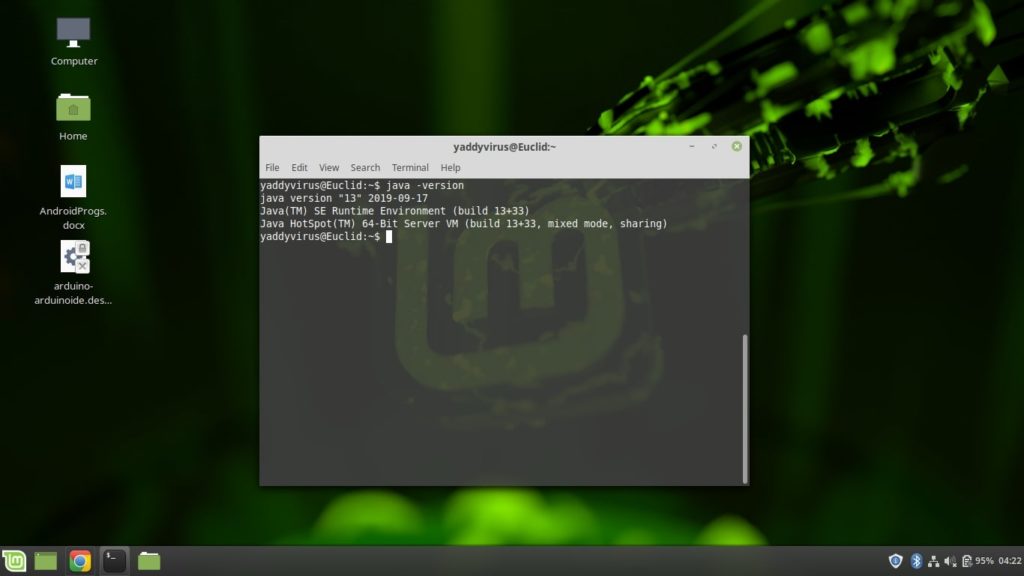This screenshot has height=576, width=1024.
Task: Open the Terminal menu
Action: [409, 167]
